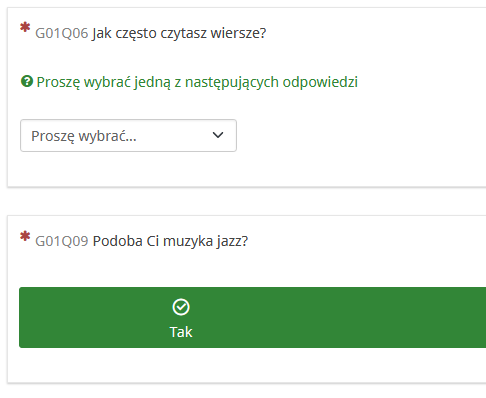Click the word "odpowiedzi" in the green hint

(320, 82)
